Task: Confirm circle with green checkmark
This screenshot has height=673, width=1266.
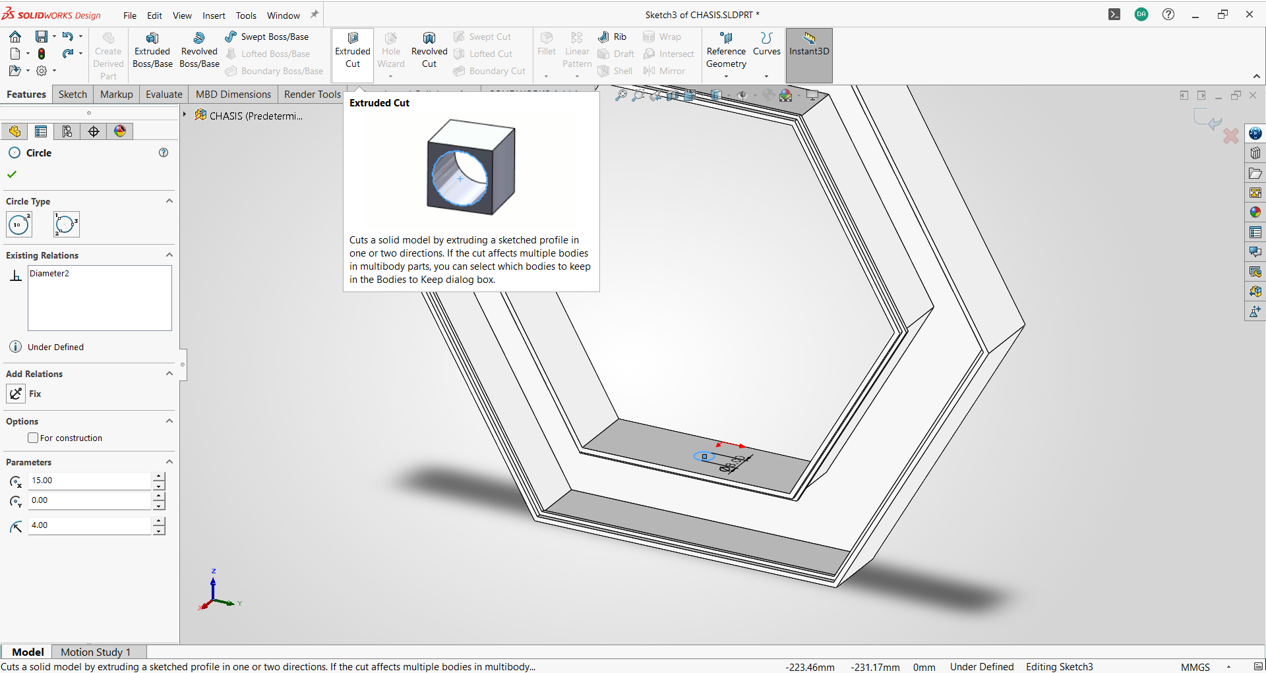Action: (x=12, y=174)
